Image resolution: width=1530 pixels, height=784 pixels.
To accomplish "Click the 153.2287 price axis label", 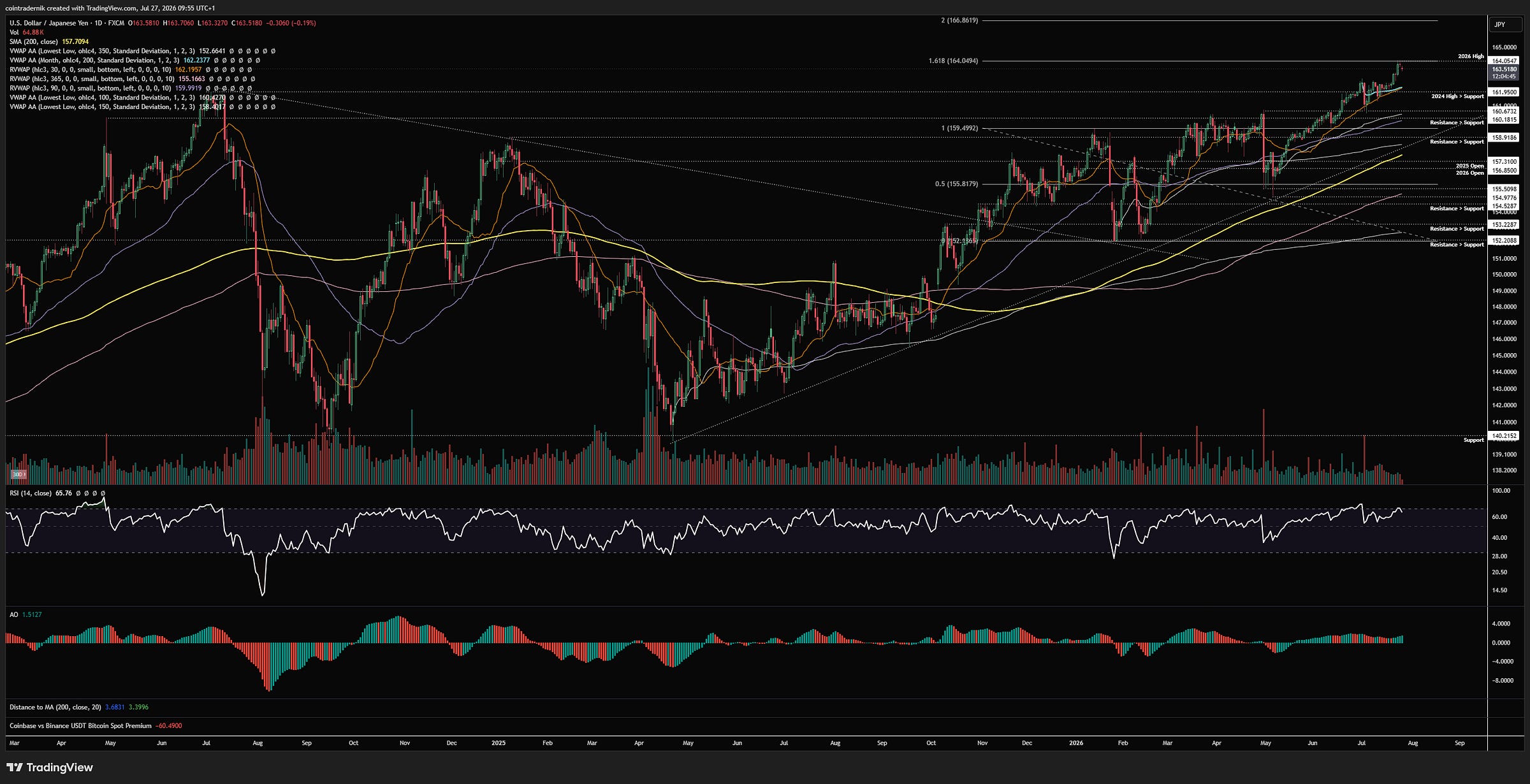I will click(x=1504, y=224).
